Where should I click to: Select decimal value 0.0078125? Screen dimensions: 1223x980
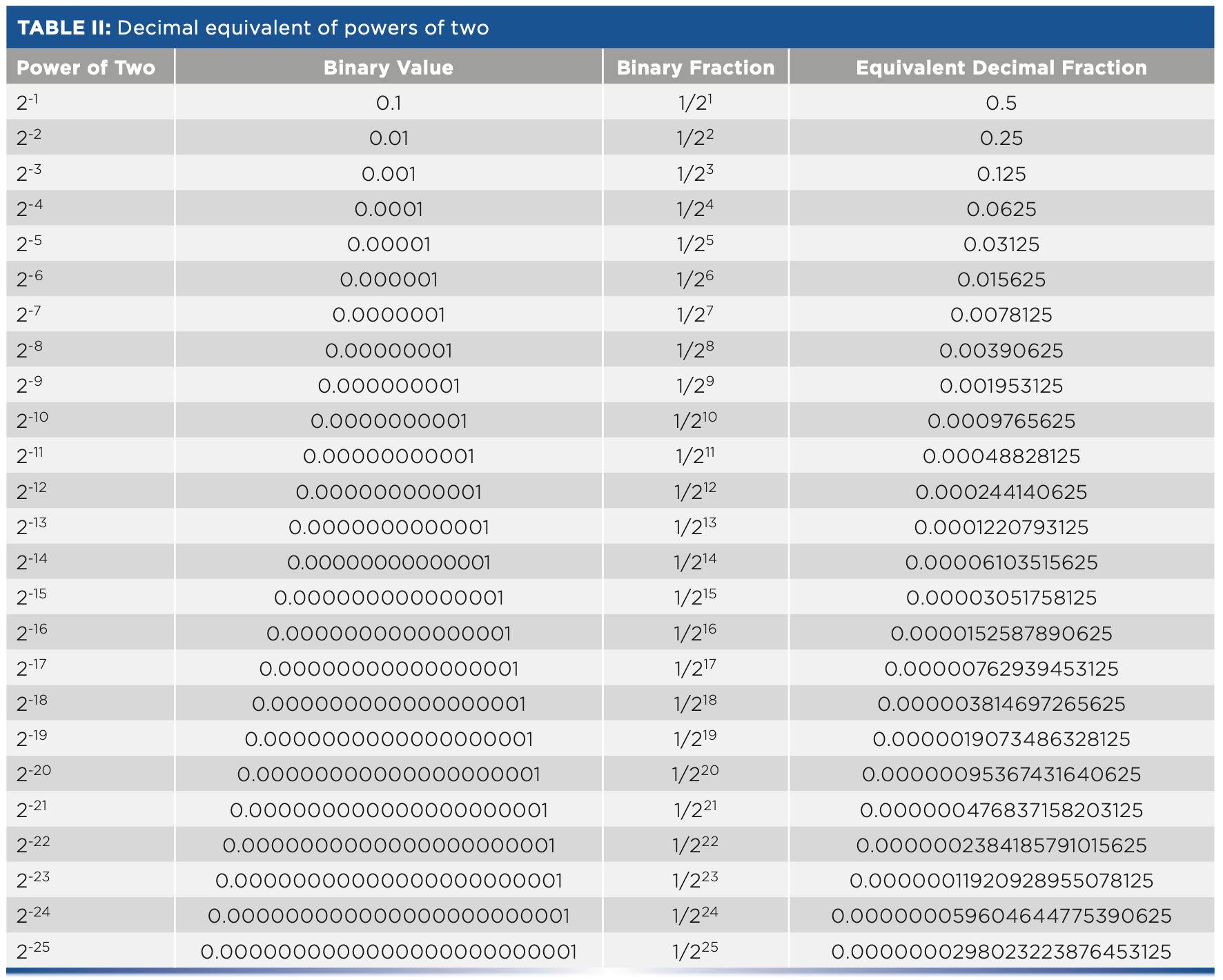click(x=1001, y=315)
